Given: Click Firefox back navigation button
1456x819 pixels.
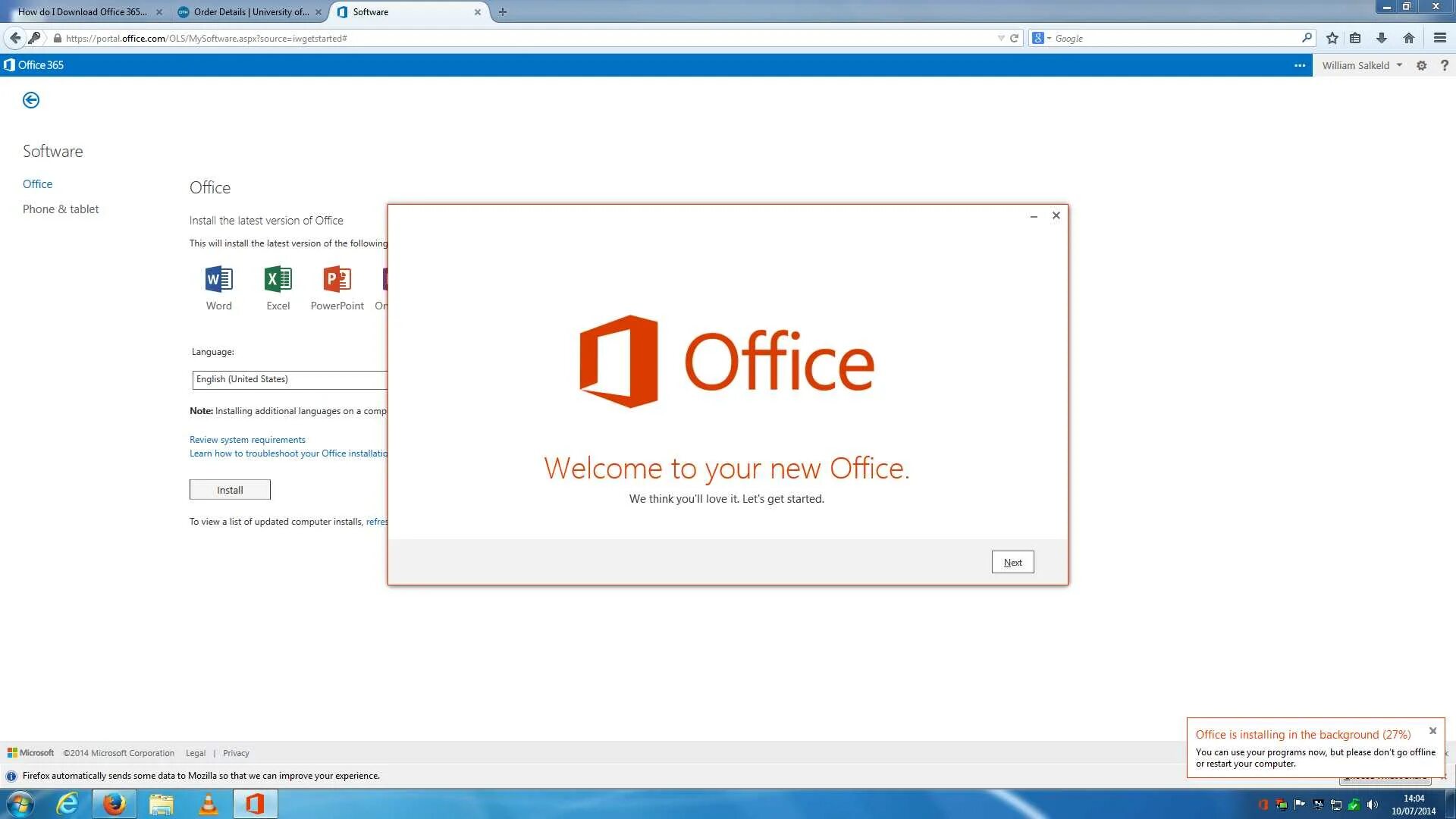Looking at the screenshot, I should point(15,38).
